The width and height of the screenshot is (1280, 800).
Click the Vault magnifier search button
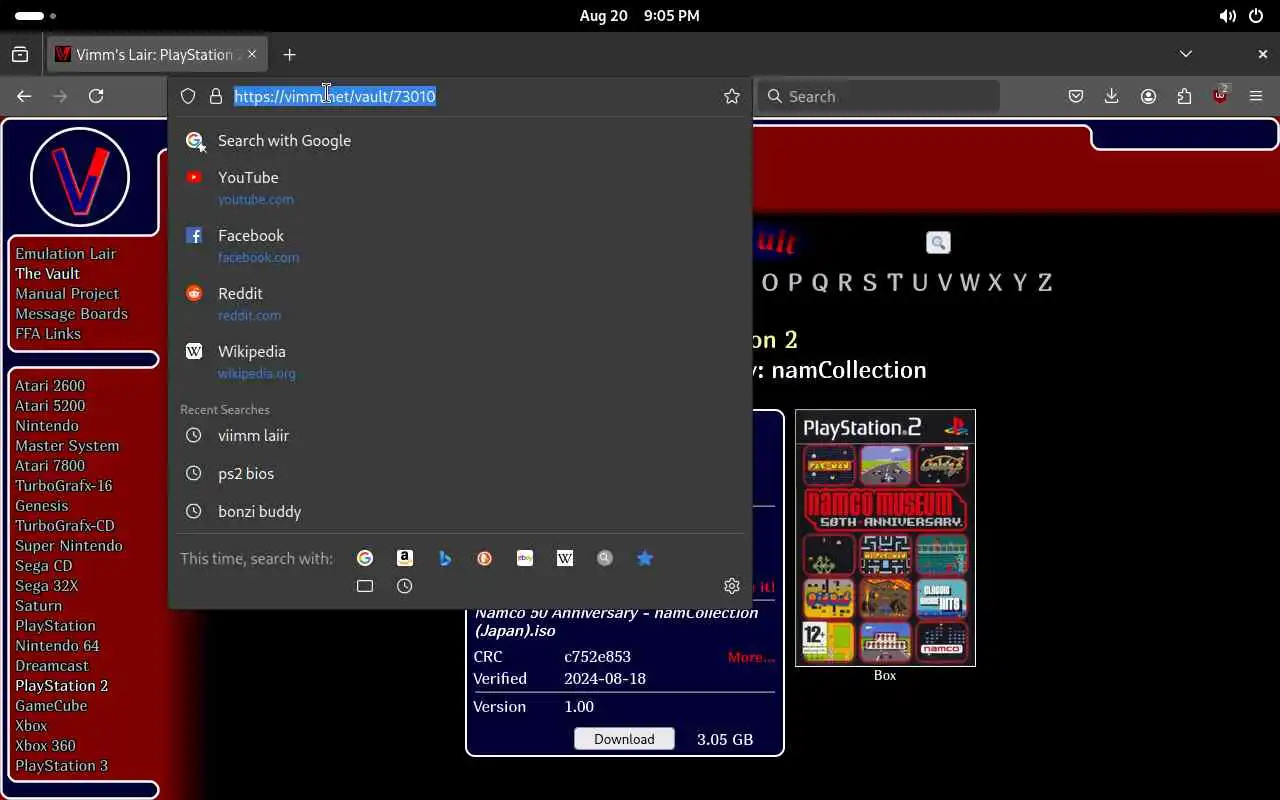[938, 243]
